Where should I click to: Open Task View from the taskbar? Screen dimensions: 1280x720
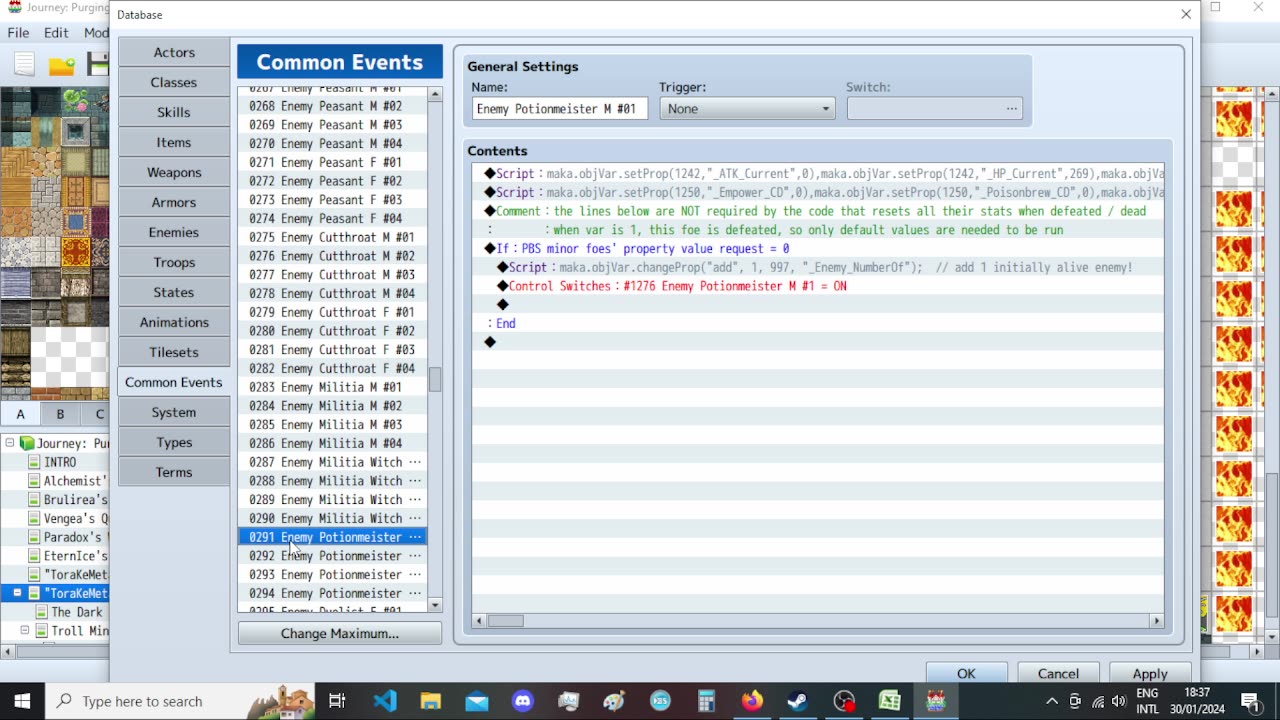(x=337, y=701)
